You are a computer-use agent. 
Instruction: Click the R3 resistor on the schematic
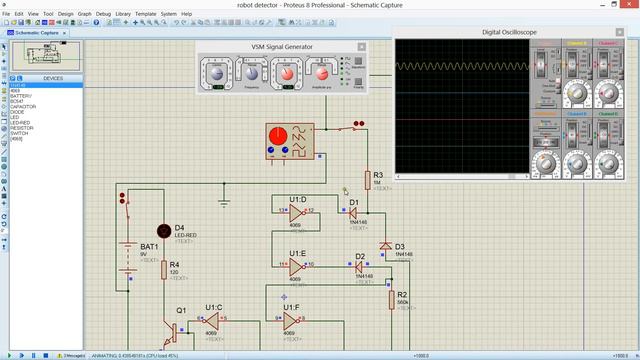click(368, 180)
